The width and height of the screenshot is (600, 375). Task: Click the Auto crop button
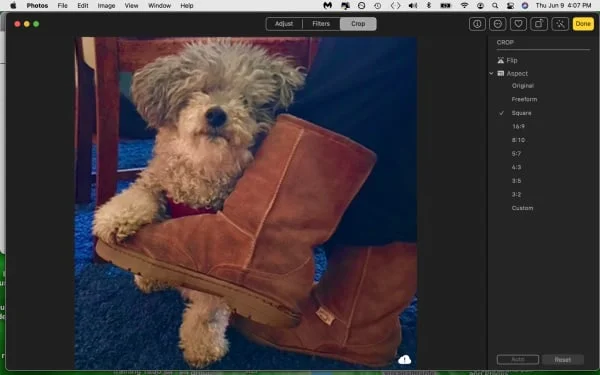coord(518,360)
